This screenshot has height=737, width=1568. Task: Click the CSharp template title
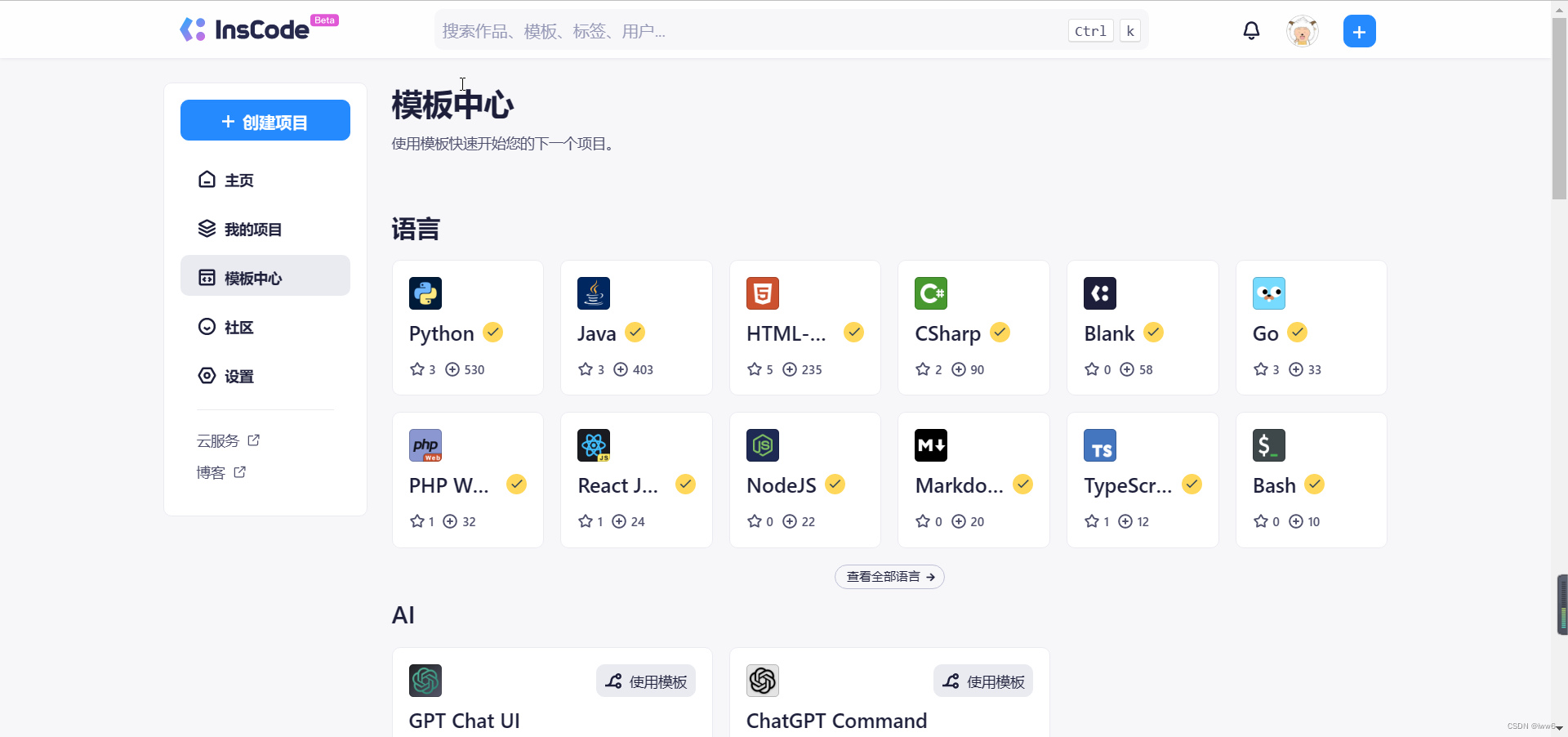(948, 333)
